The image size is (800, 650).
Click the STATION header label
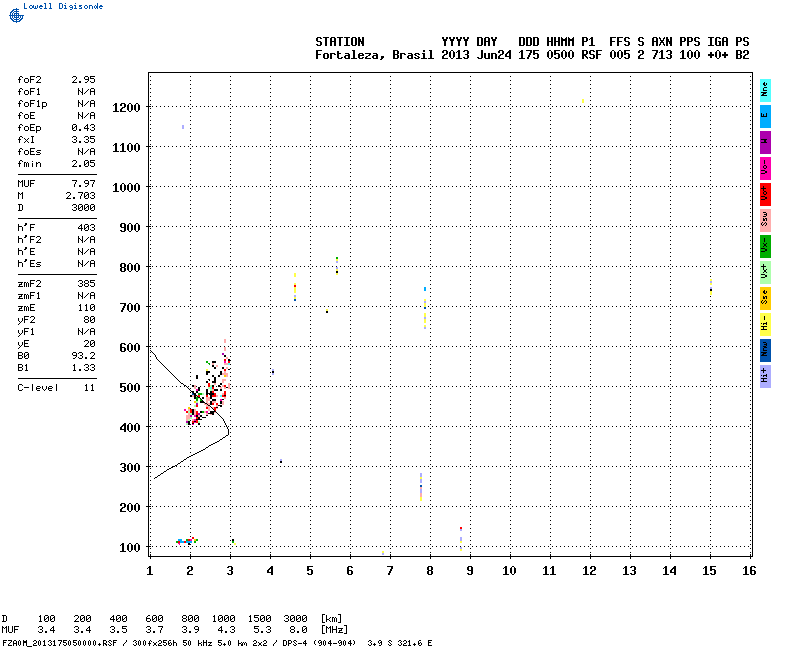coord(340,42)
